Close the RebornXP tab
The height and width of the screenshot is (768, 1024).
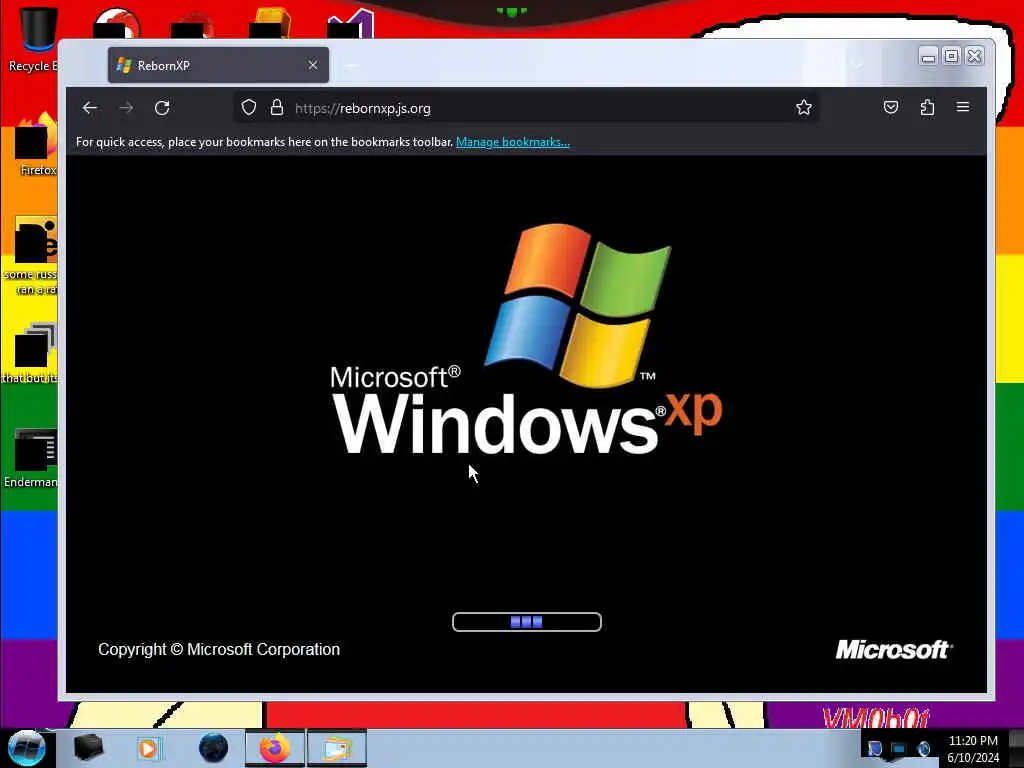point(313,65)
